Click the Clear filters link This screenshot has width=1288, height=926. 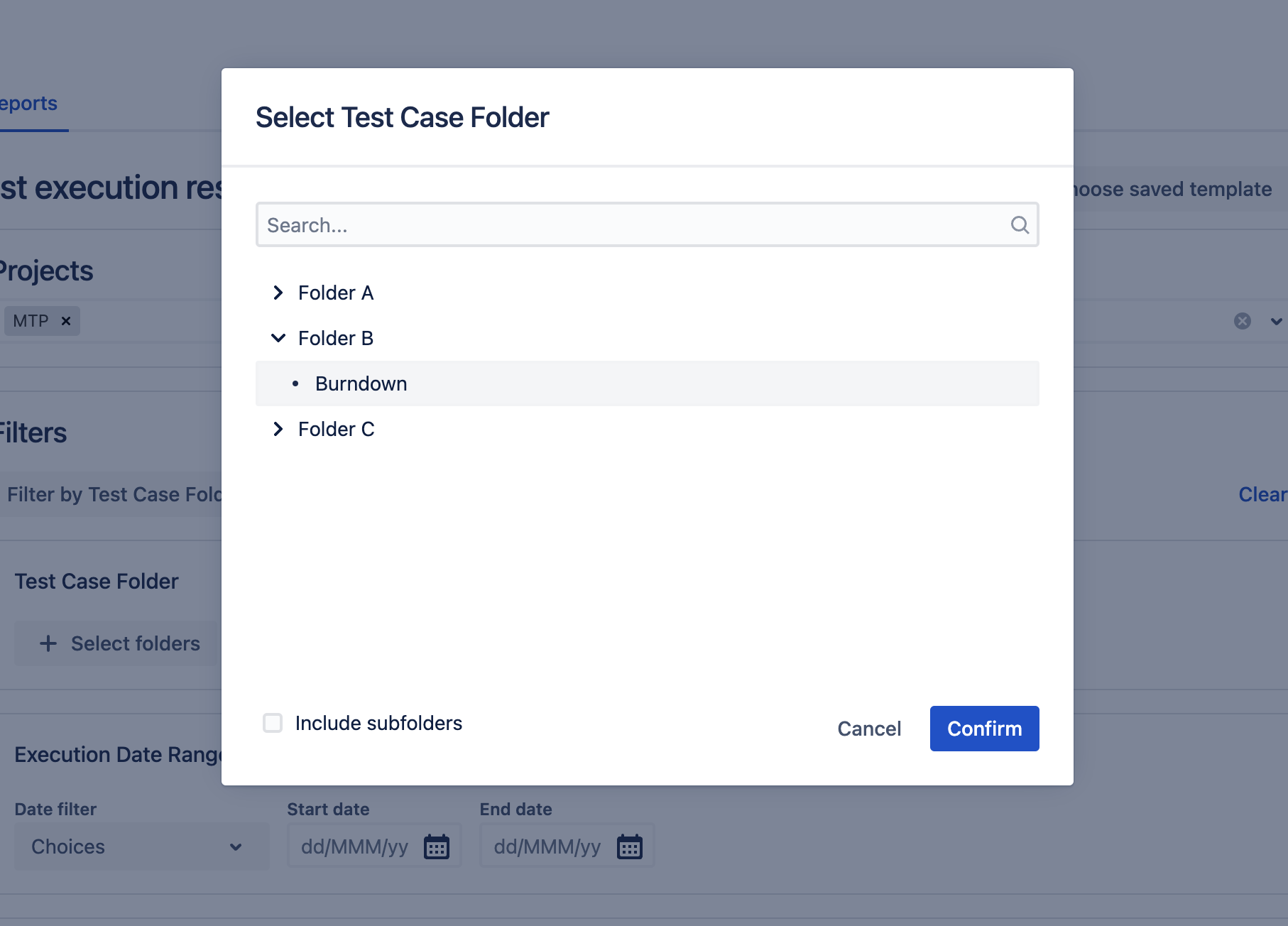[x=1262, y=494]
